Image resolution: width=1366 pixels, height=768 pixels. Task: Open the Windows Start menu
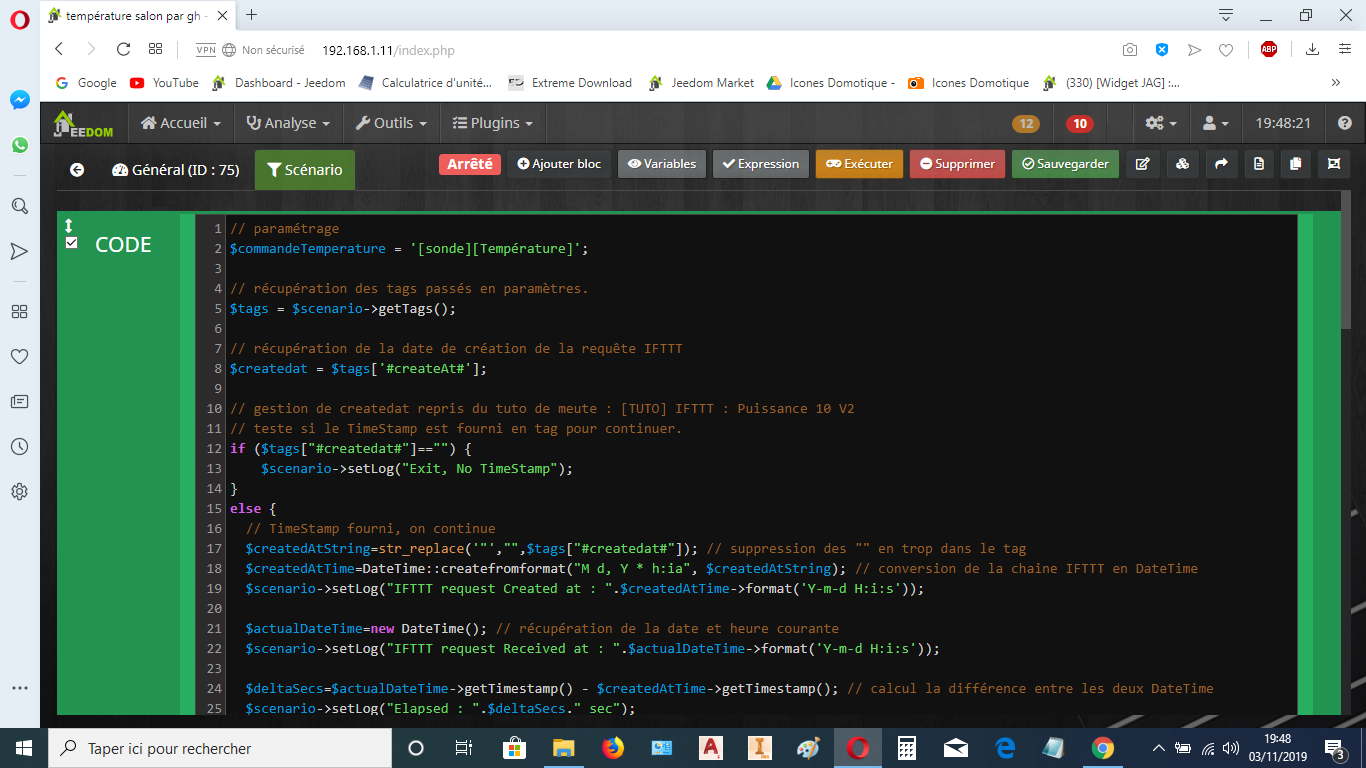coord(24,748)
